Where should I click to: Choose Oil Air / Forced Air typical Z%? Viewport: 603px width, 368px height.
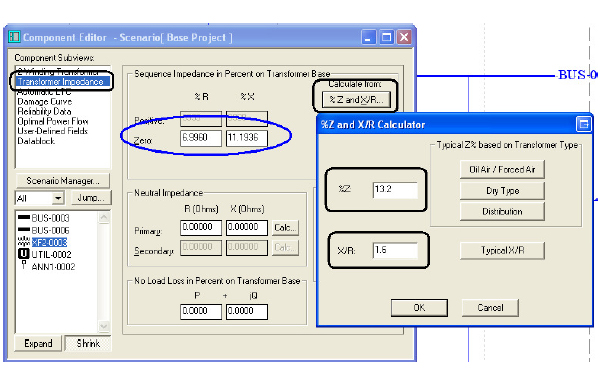point(502,170)
